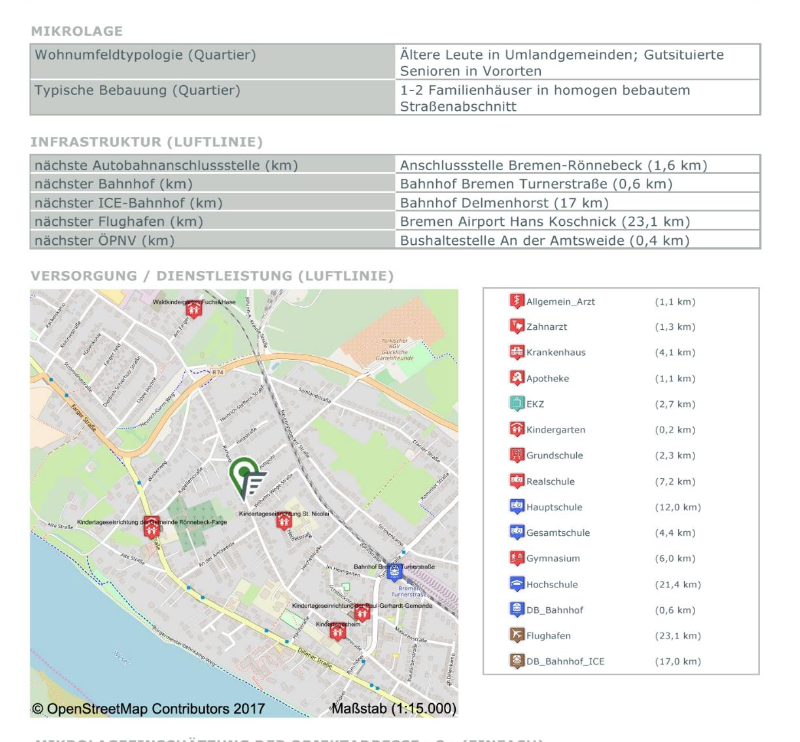The image size is (800, 742).
Task: Select 'Bushaltestelle An der Amtsweide (0,4 km)' value
Action: point(544,240)
